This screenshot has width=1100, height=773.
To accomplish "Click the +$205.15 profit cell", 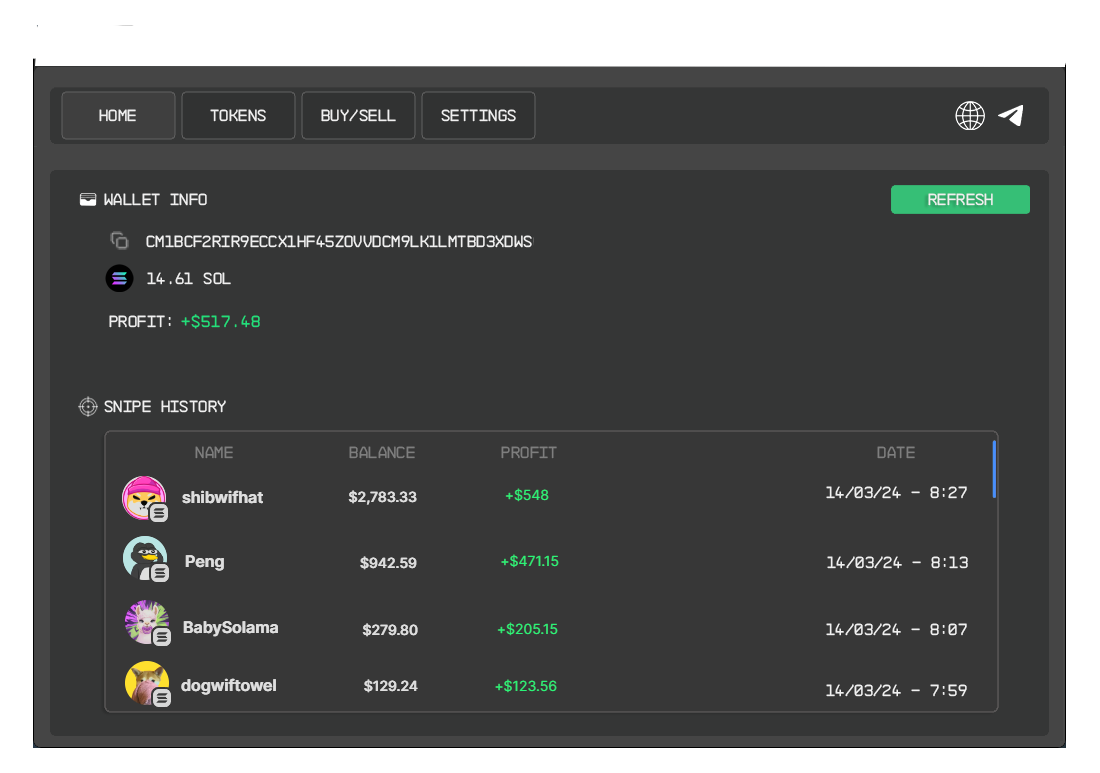I will point(528,629).
